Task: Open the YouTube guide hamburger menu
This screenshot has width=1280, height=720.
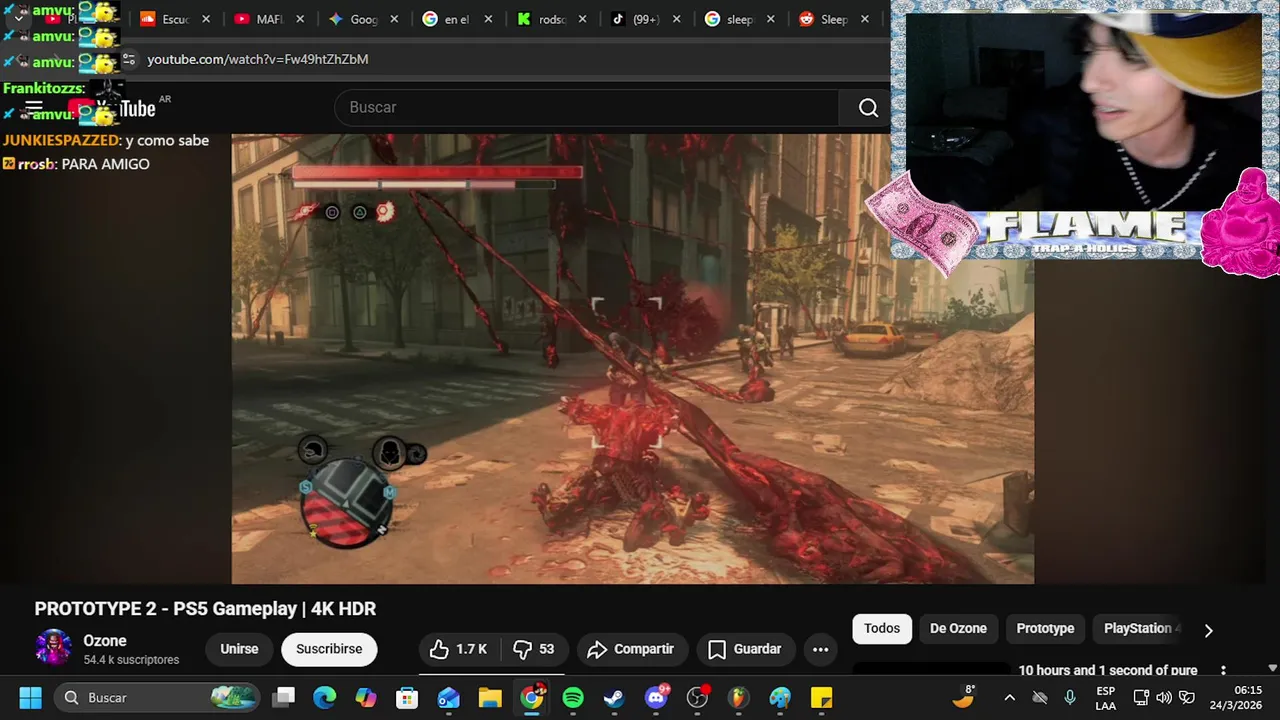Action: (34, 108)
